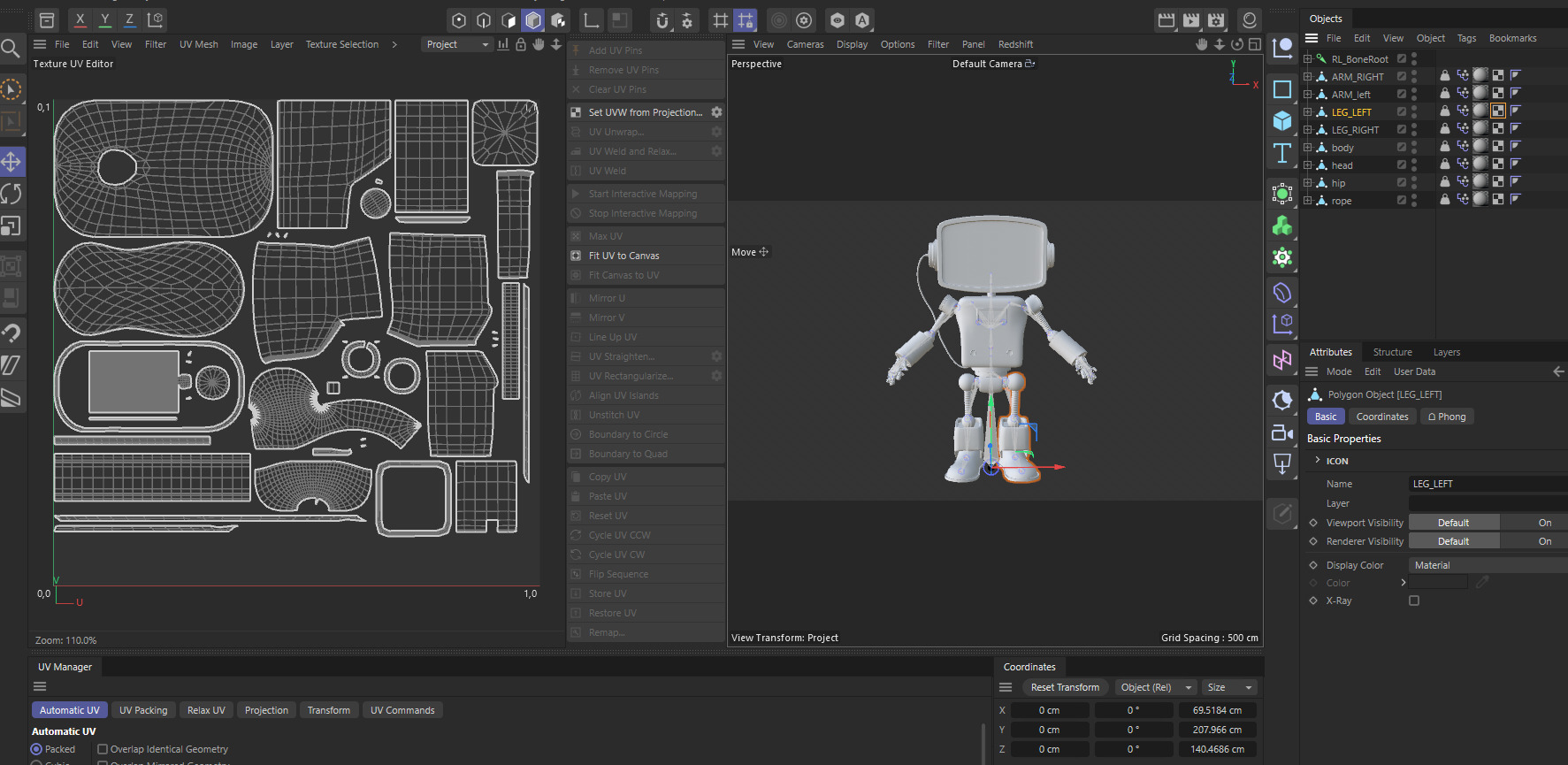
Task: Switch to the Coordinates attribute tab
Action: pos(1382,417)
